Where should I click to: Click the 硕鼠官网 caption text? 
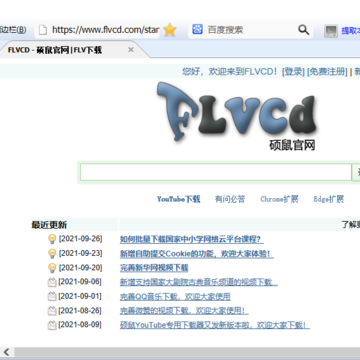pyautogui.click(x=292, y=145)
